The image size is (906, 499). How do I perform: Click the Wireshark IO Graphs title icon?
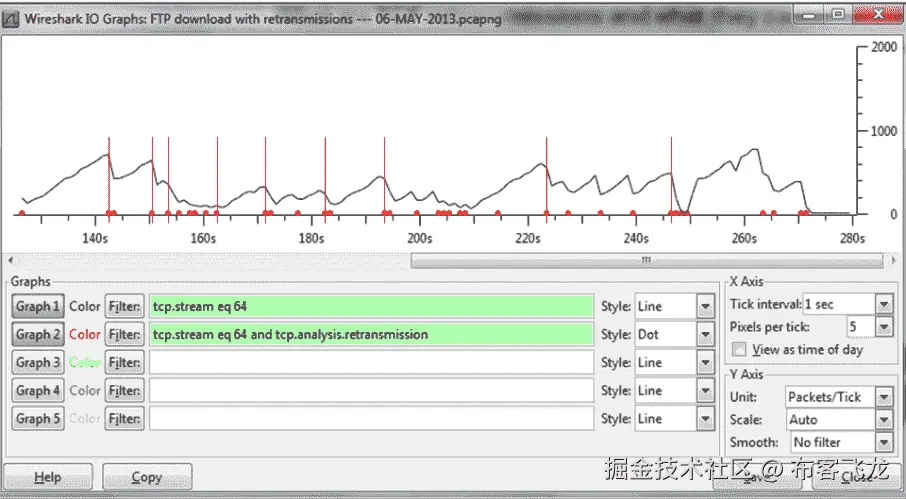(10, 19)
